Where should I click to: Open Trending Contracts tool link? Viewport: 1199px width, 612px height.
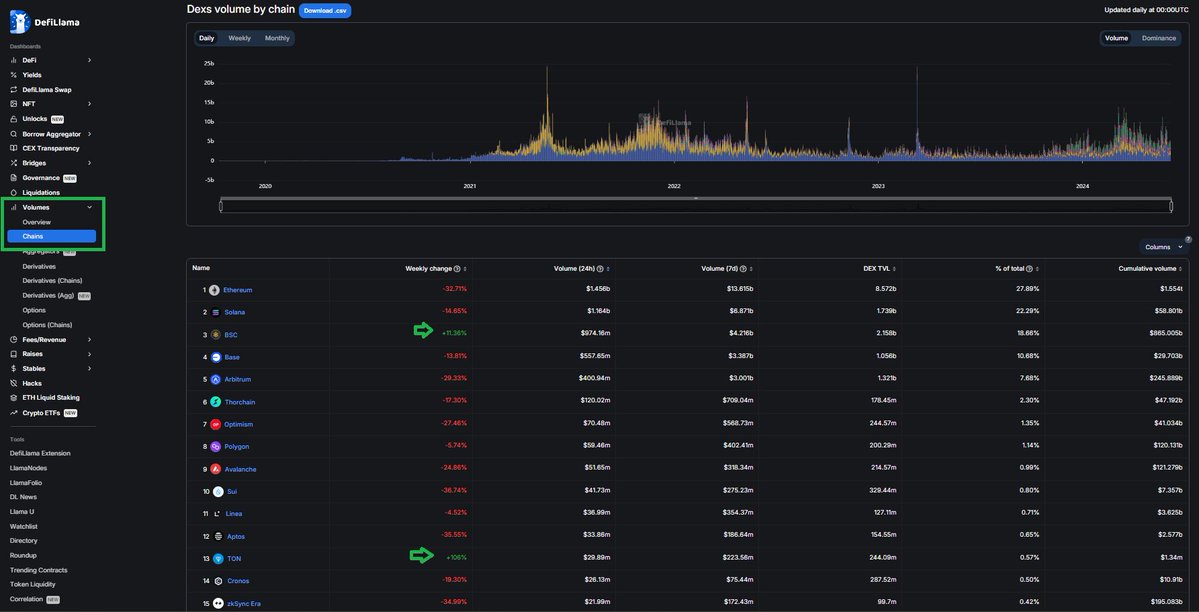coord(38,570)
